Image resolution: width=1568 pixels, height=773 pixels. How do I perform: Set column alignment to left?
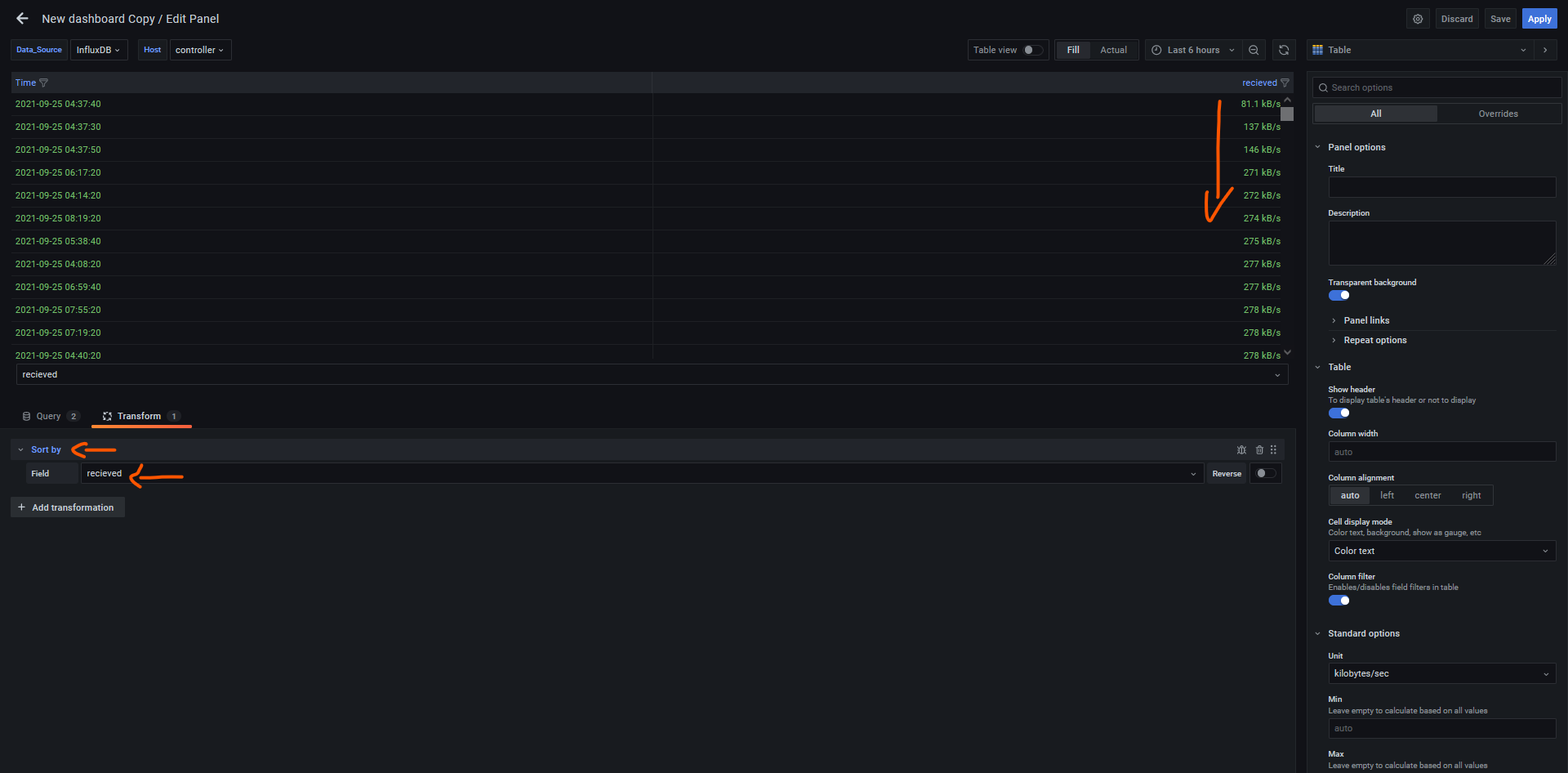(x=1387, y=495)
